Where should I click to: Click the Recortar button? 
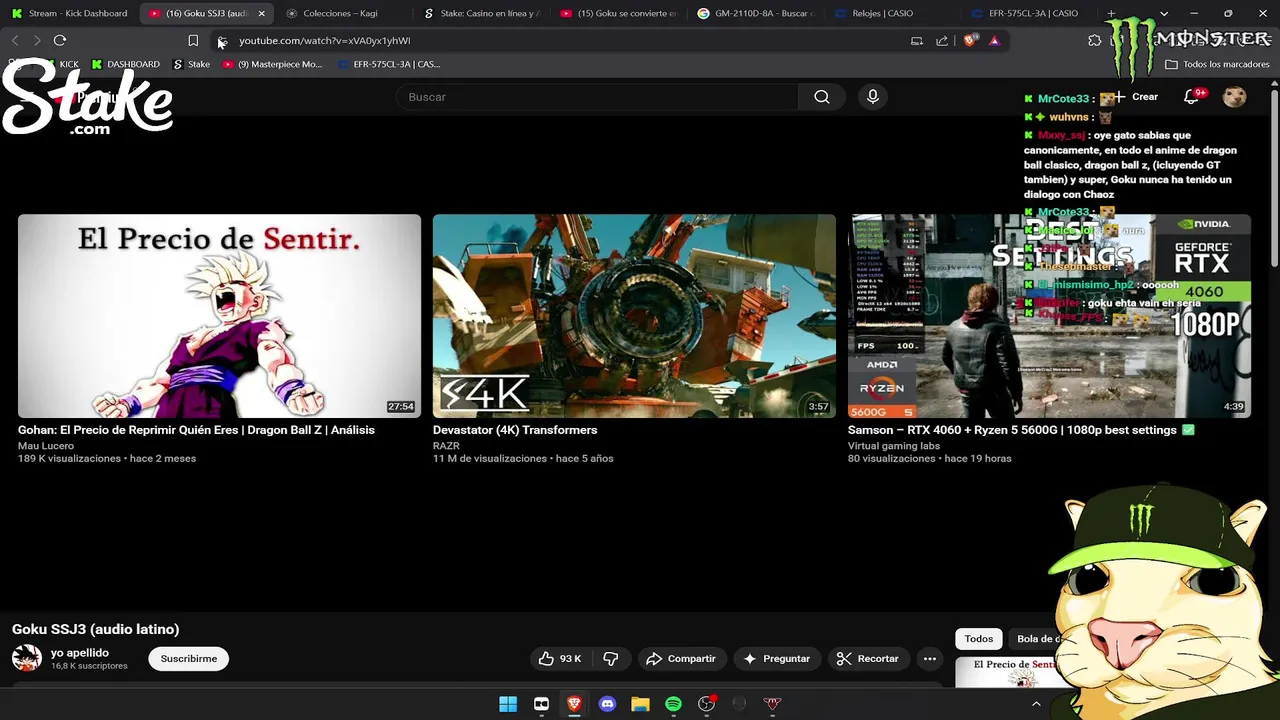[x=868, y=658]
